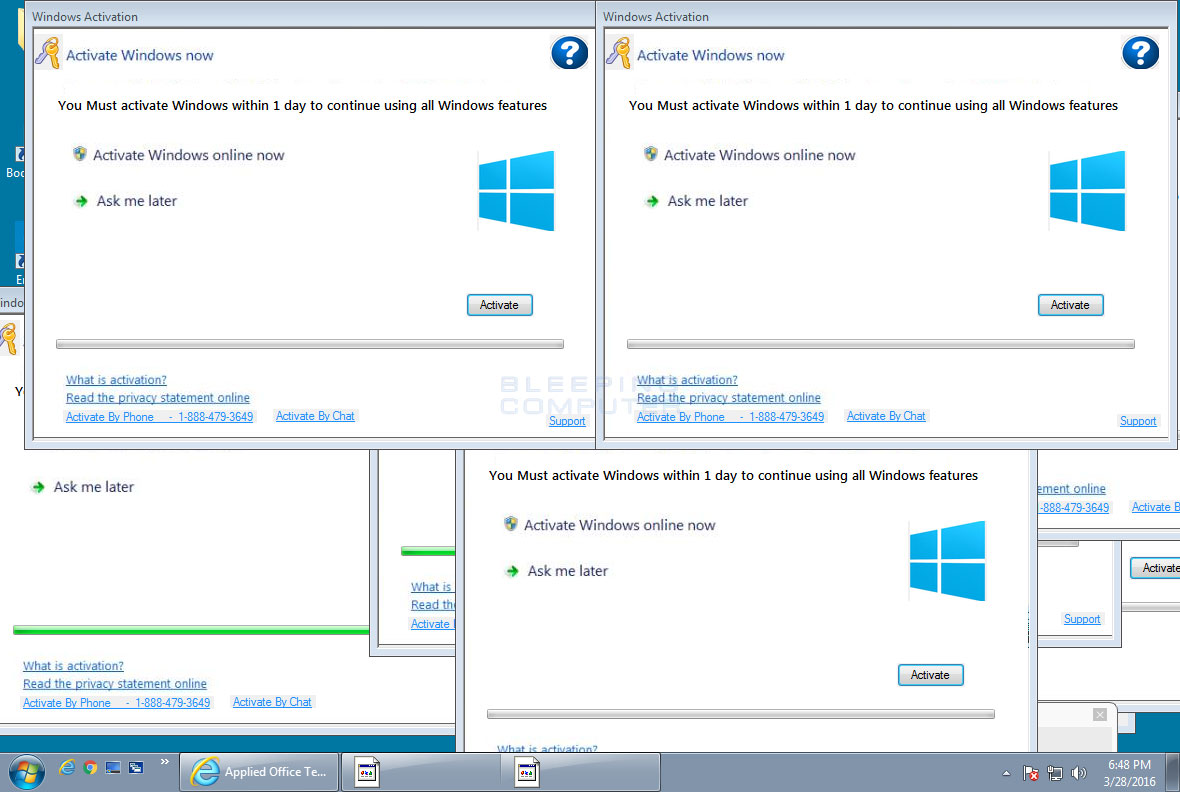
Task: Open Read the privacy statement online, upper-right window
Action: coord(728,398)
